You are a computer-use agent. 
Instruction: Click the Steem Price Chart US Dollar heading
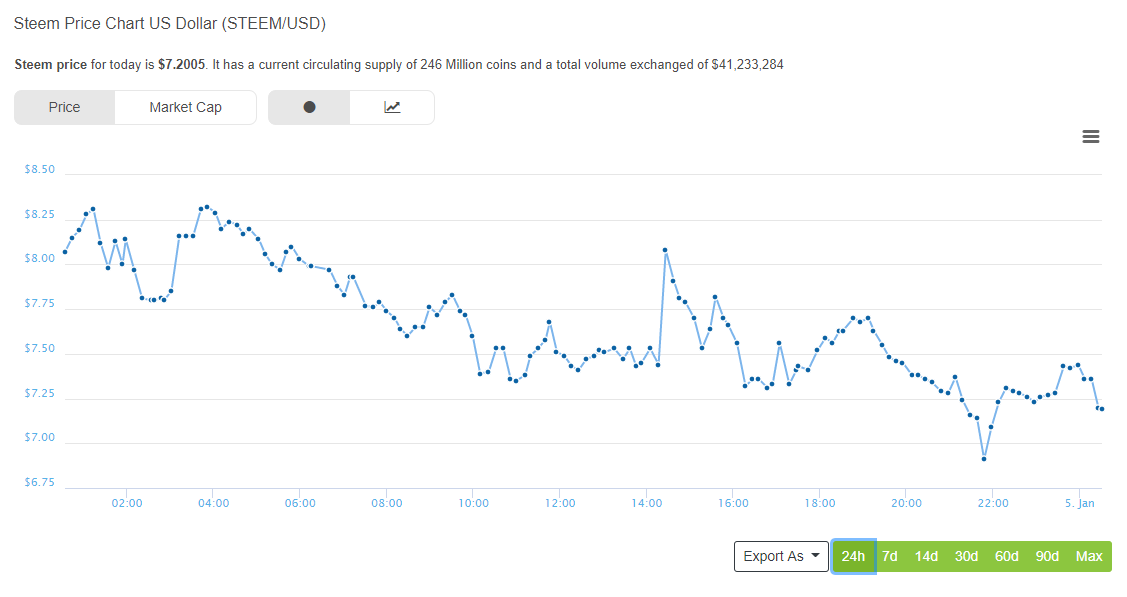pos(170,24)
